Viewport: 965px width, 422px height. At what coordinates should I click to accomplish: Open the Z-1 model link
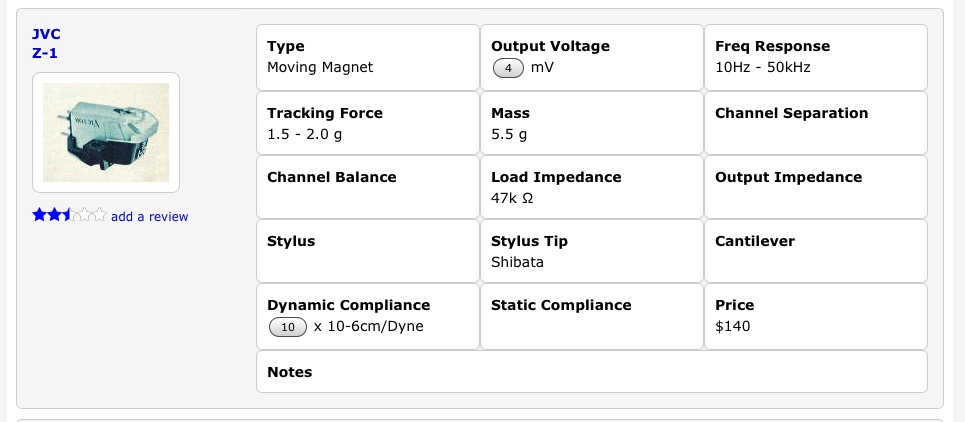point(45,53)
